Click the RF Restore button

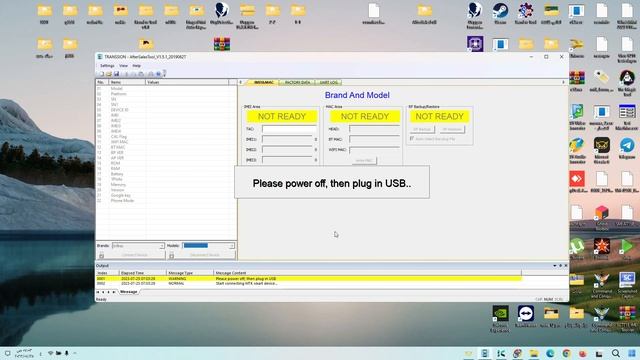click(x=452, y=129)
